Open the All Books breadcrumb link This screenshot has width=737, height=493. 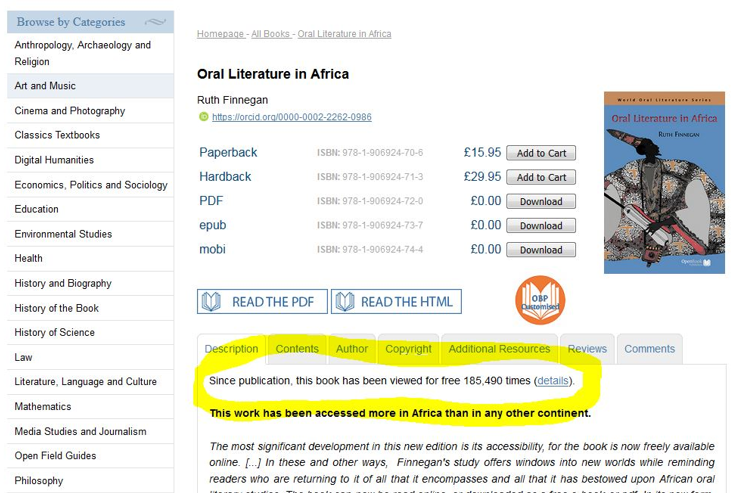click(271, 34)
